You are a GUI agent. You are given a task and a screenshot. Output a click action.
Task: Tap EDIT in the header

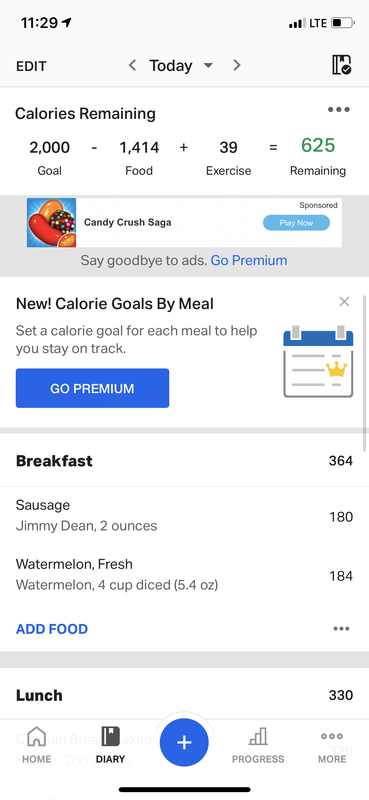click(x=31, y=66)
